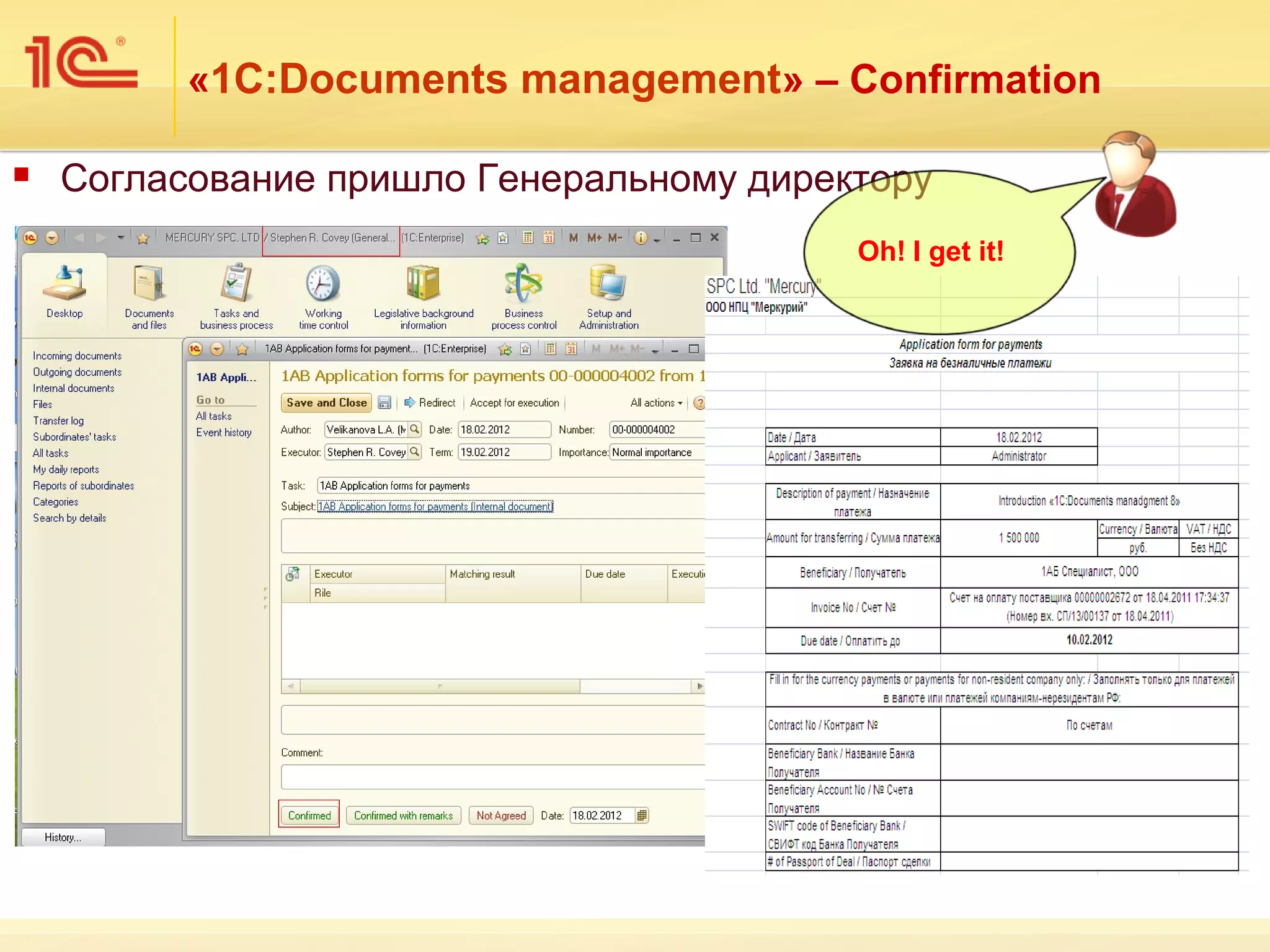Image resolution: width=1270 pixels, height=952 pixels.
Task: Open calculator icon in application form window
Action: (x=550, y=349)
